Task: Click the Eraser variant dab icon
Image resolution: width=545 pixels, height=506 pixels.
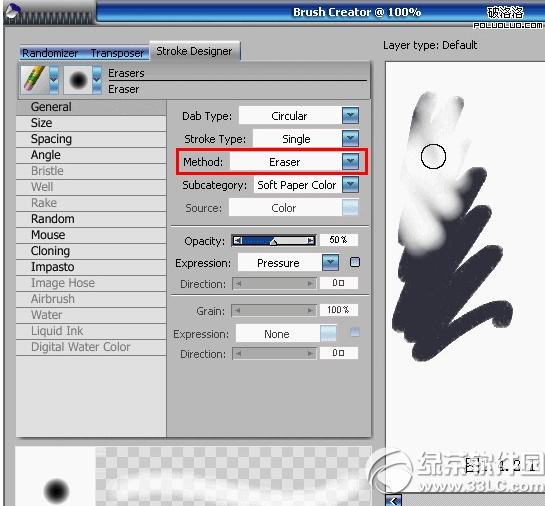Action: (x=78, y=80)
